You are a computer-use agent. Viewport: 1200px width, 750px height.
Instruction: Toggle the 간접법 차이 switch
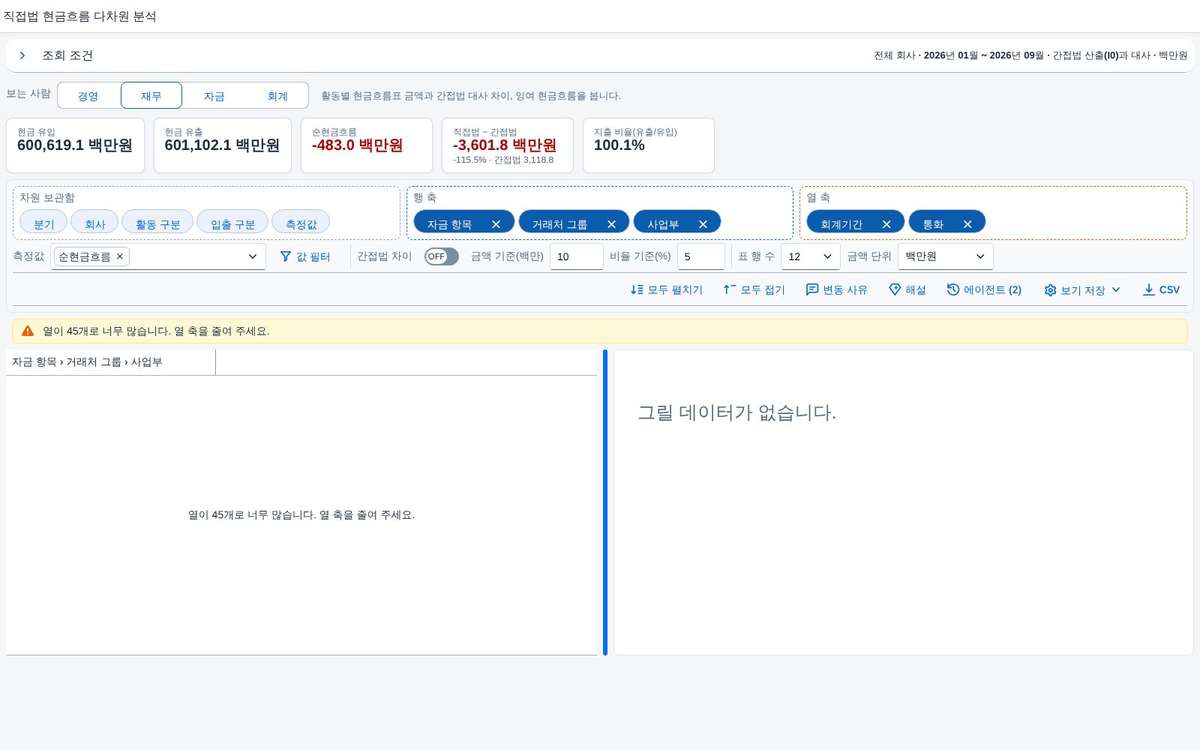pyautogui.click(x=441, y=256)
